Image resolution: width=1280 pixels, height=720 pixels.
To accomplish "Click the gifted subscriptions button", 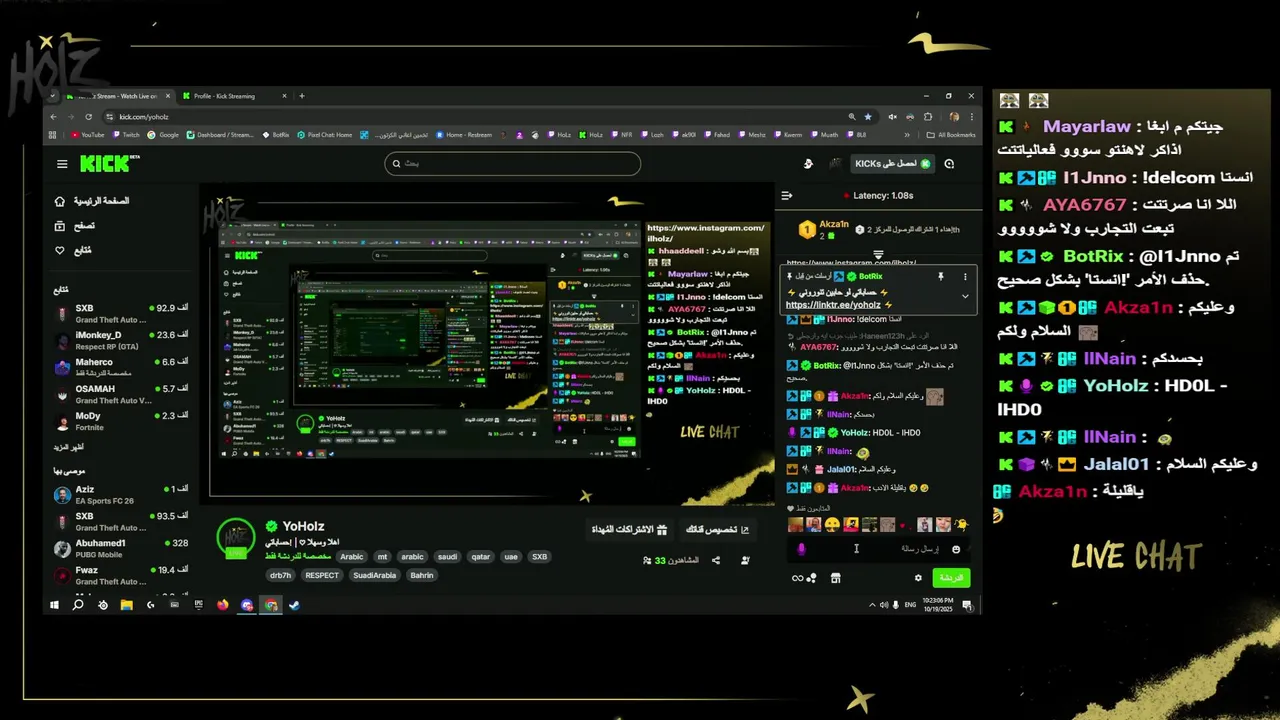I will pos(629,529).
